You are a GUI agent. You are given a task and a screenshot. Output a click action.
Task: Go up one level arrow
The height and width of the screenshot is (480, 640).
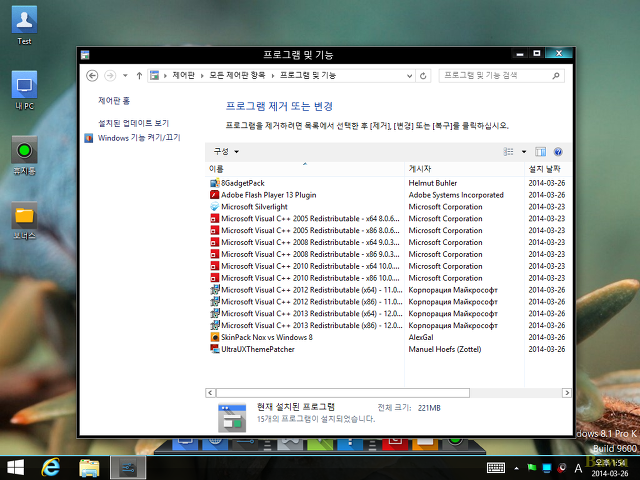[x=139, y=76]
